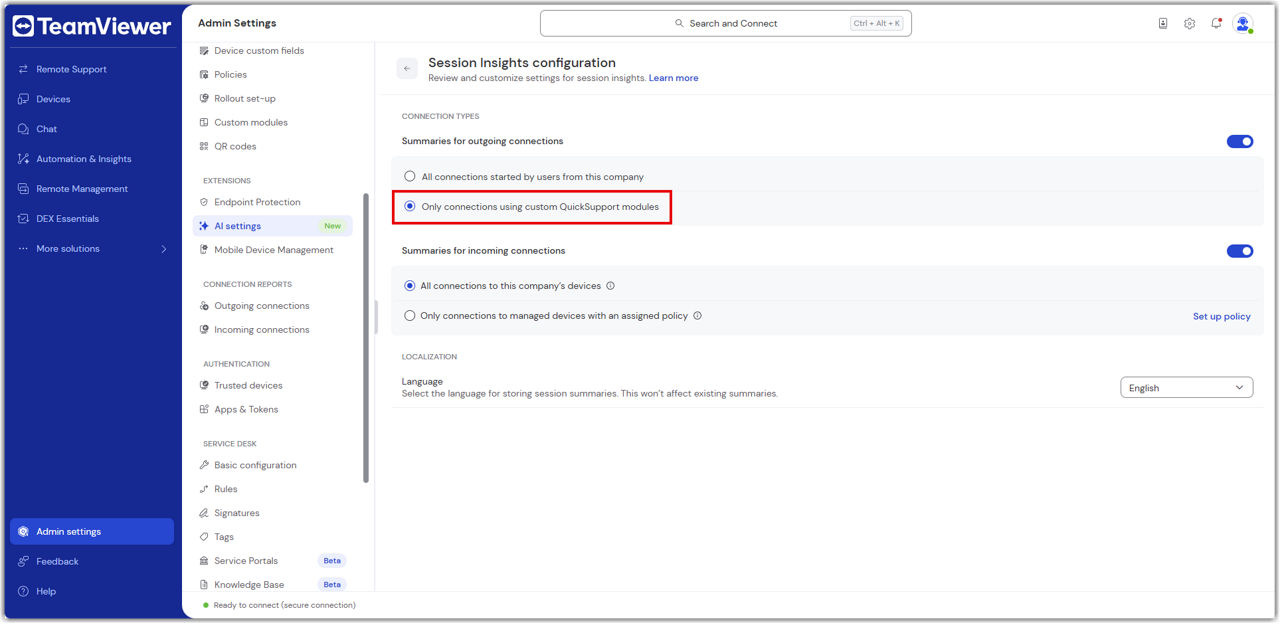Click info icon next to company's devices option
The width and height of the screenshot is (1280, 624).
click(x=611, y=286)
